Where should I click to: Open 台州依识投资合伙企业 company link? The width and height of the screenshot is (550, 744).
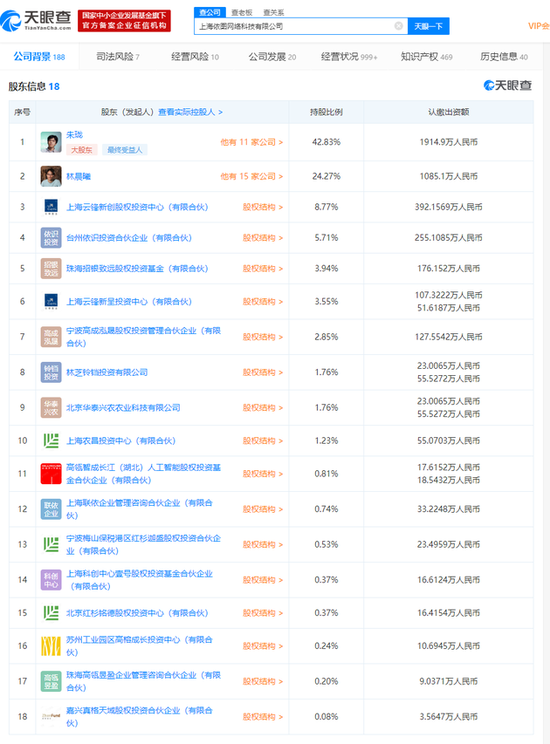point(129,238)
